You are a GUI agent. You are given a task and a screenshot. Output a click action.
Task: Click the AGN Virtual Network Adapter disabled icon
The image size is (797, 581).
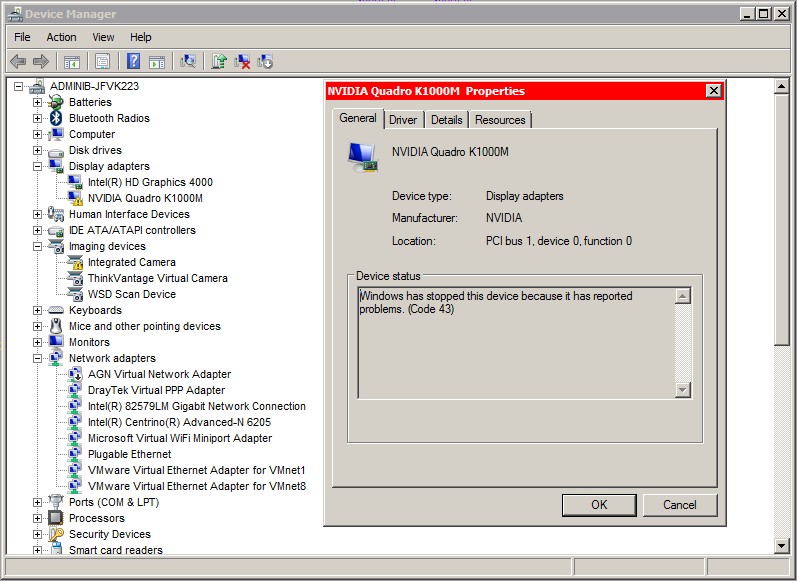click(x=75, y=375)
